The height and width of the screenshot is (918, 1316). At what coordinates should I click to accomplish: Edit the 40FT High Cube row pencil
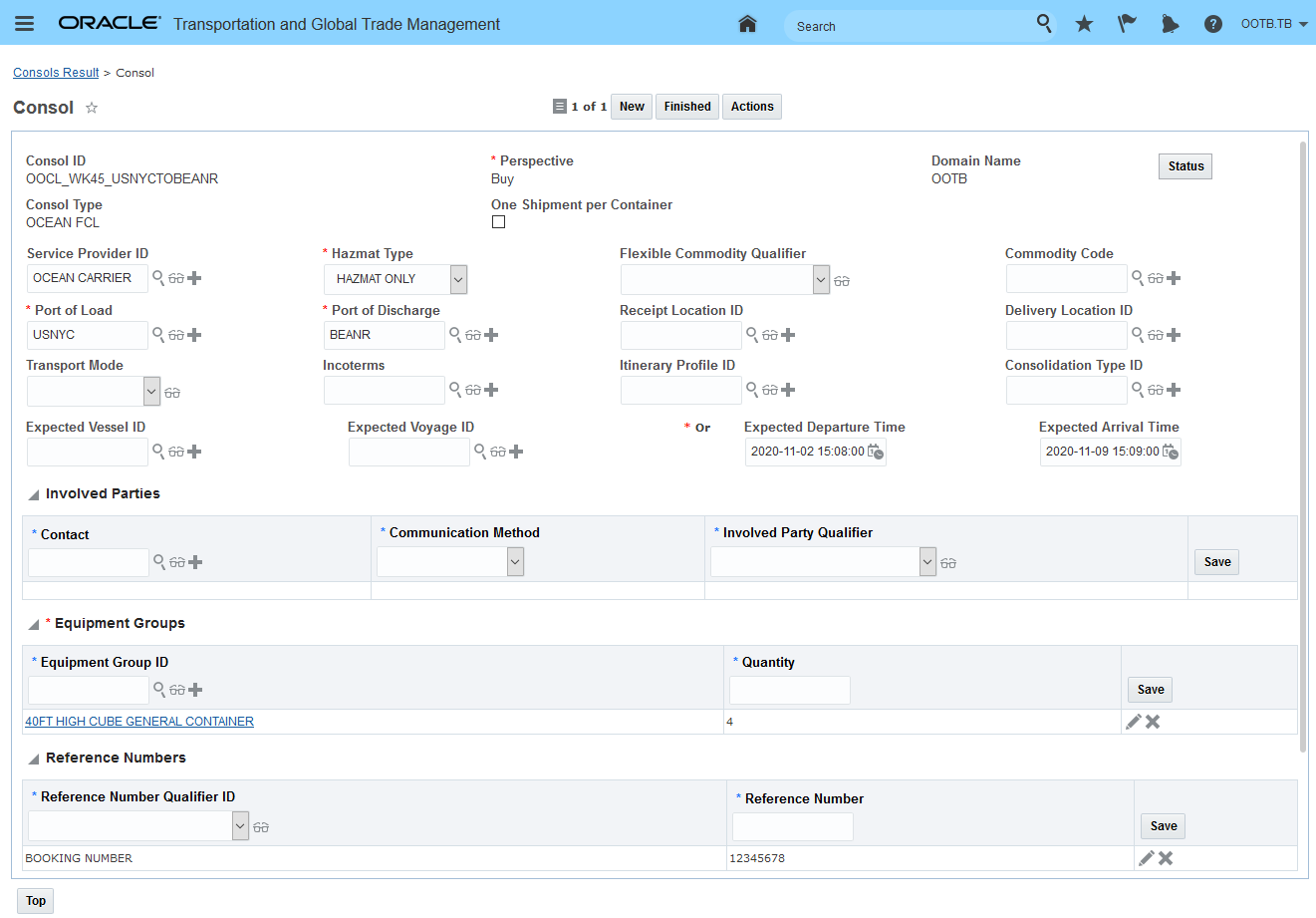(1133, 722)
